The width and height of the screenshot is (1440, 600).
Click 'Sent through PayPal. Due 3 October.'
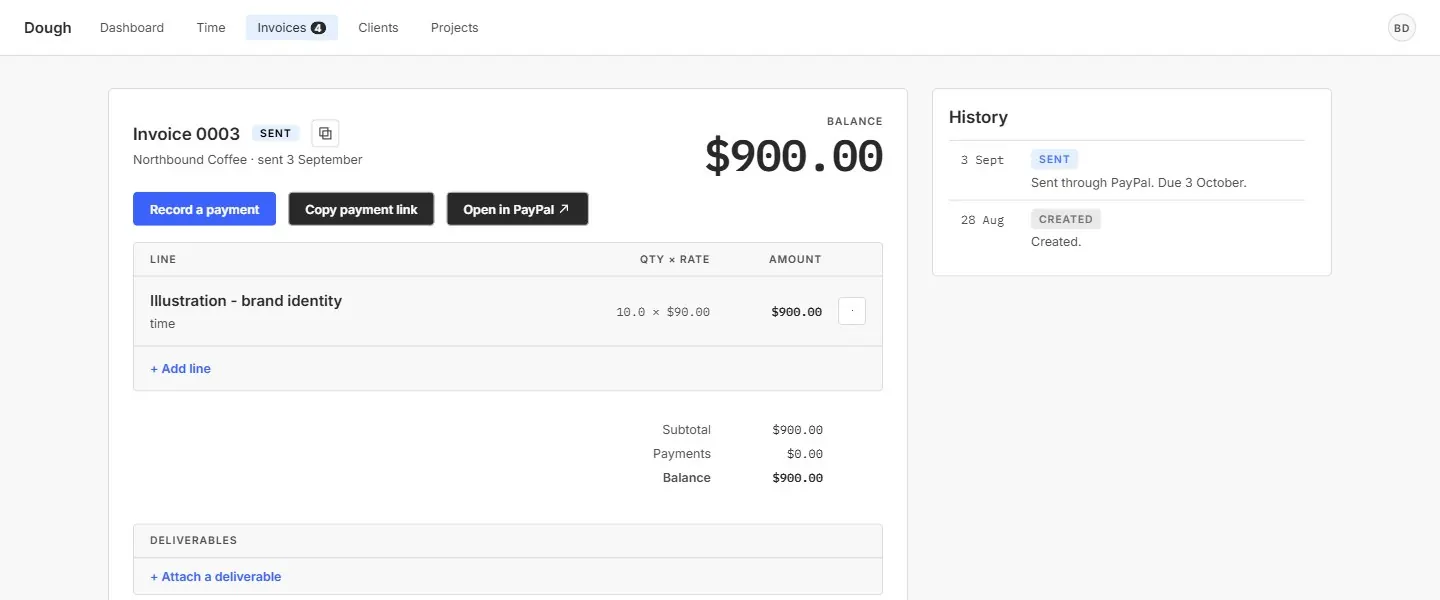point(1138,183)
